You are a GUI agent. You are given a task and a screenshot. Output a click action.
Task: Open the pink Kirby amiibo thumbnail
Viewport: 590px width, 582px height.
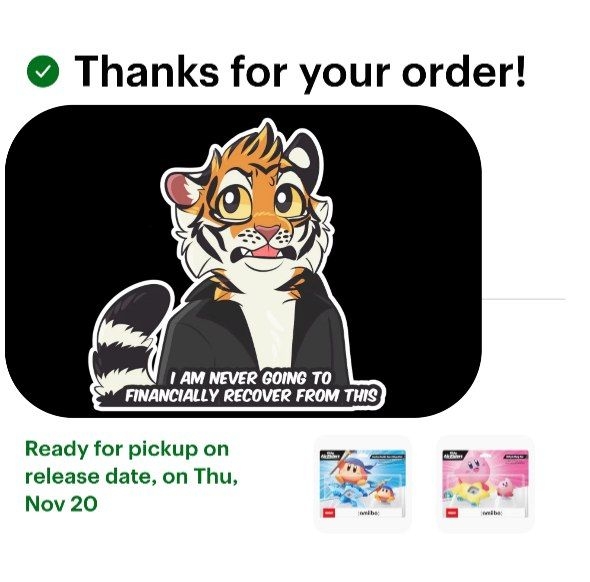486,484
